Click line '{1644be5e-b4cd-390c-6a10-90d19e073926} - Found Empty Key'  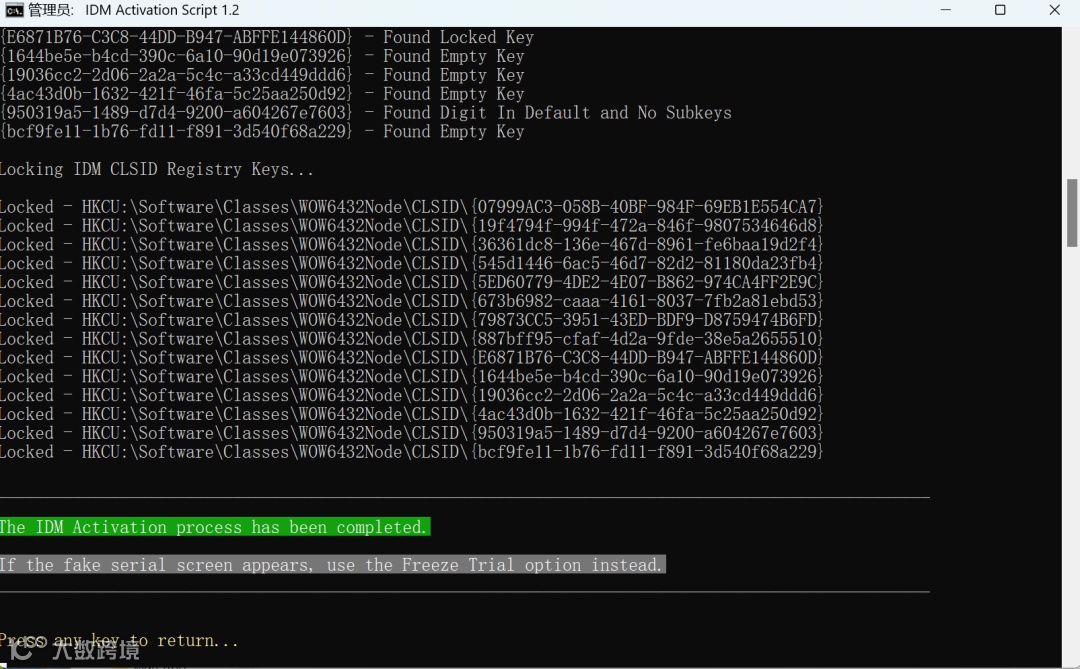pos(262,56)
